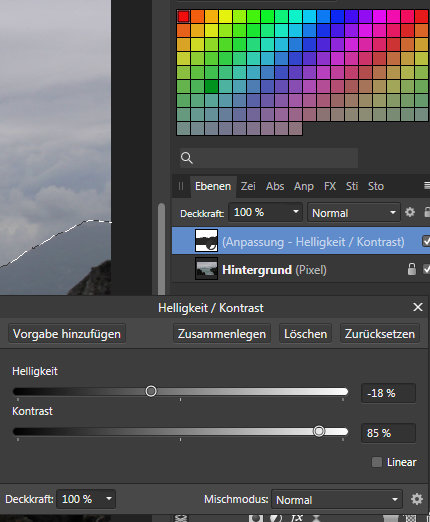Open the Ebenen panel options menu icon
This screenshot has width=430, height=522.
pos(427,185)
